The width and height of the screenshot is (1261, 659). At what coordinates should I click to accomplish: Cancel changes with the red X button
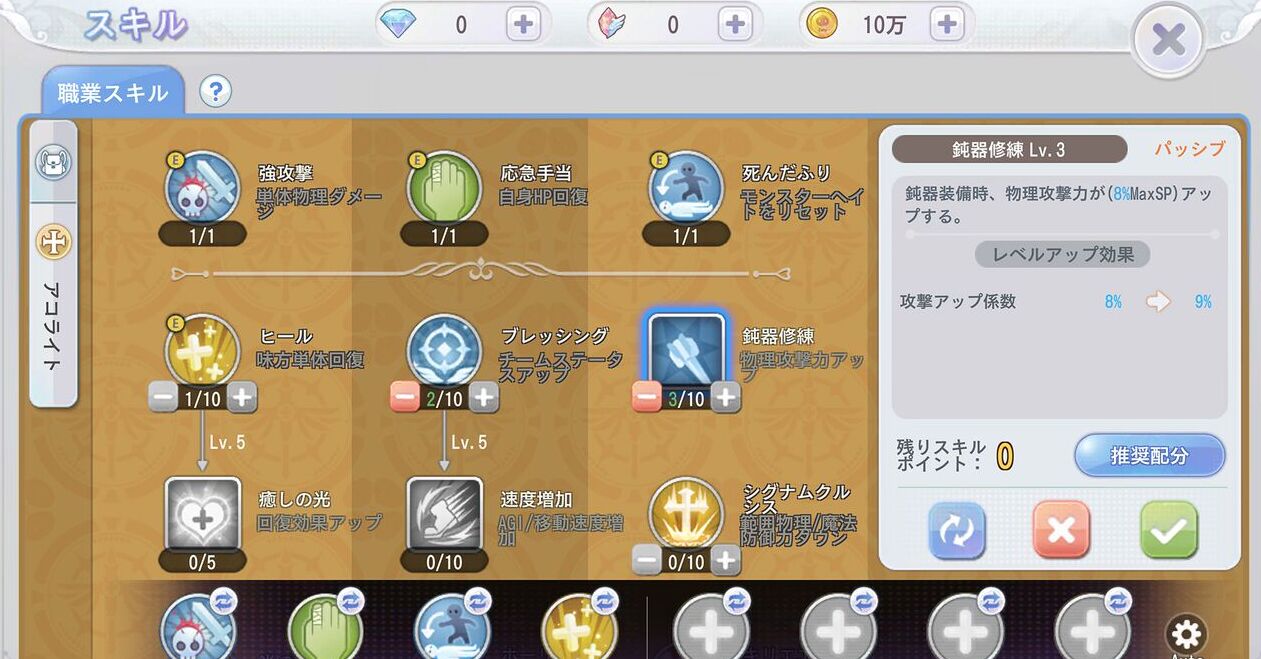pyautogui.click(x=1062, y=529)
